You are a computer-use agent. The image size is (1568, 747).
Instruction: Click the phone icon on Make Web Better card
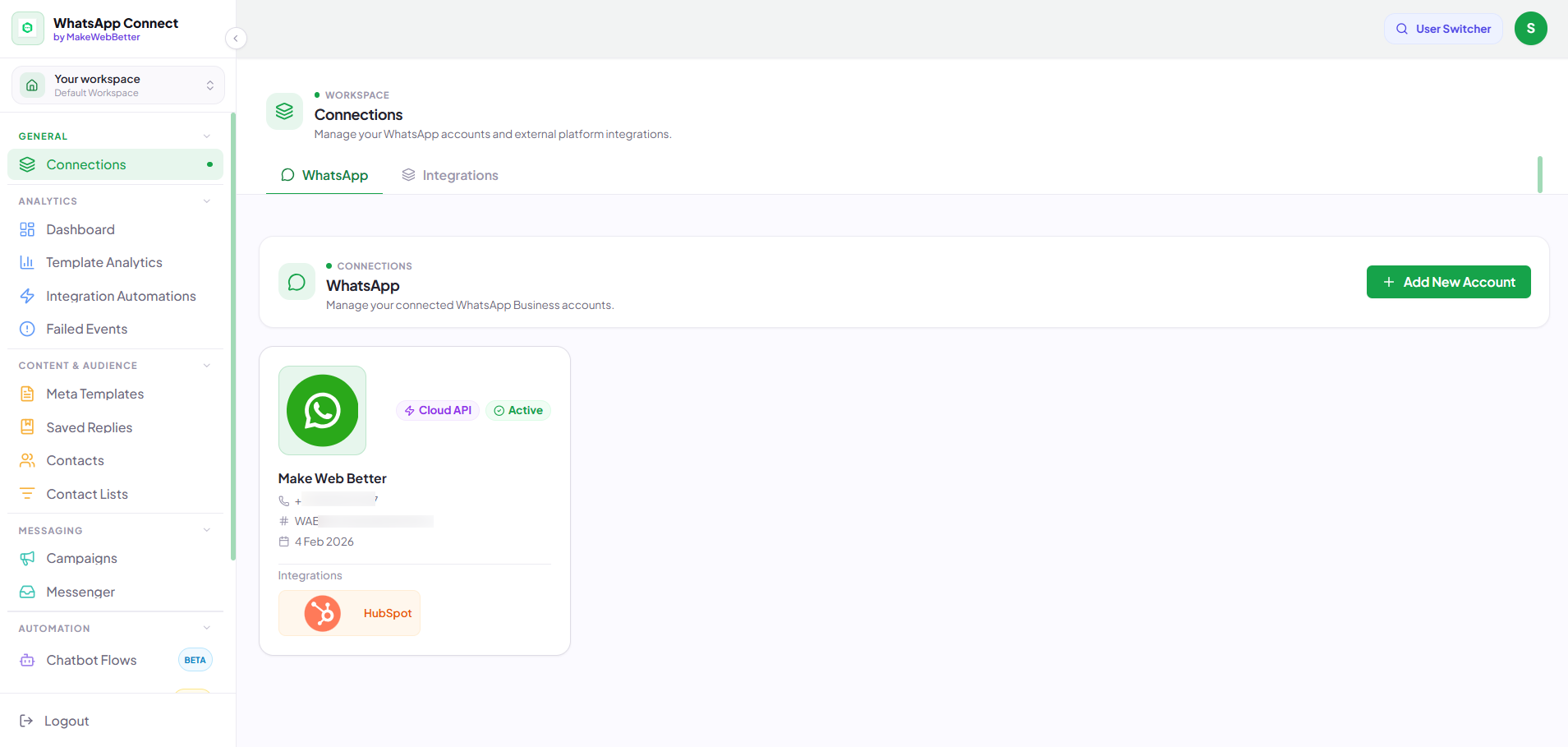[x=284, y=500]
